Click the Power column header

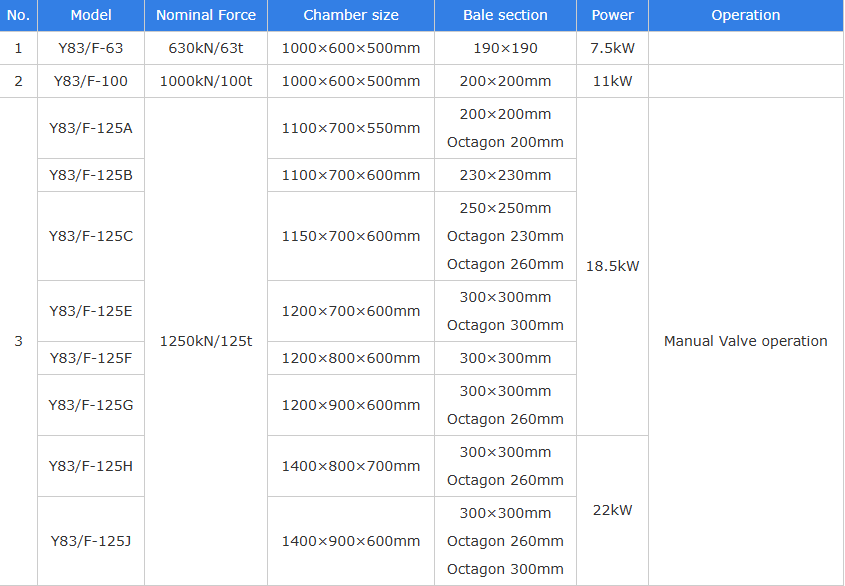[612, 15]
